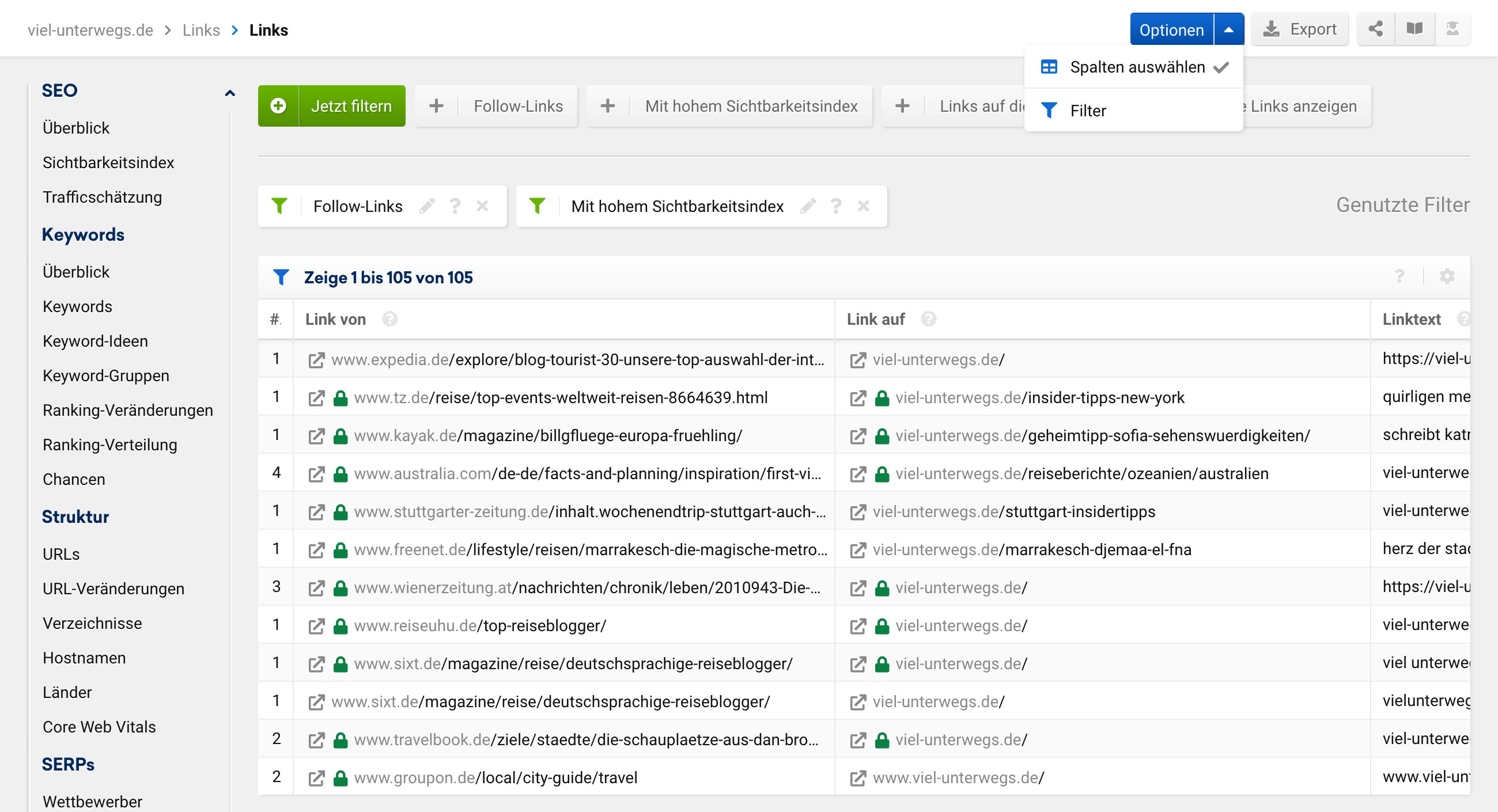Go to Links in the breadcrumb
1498x812 pixels.
click(201, 30)
